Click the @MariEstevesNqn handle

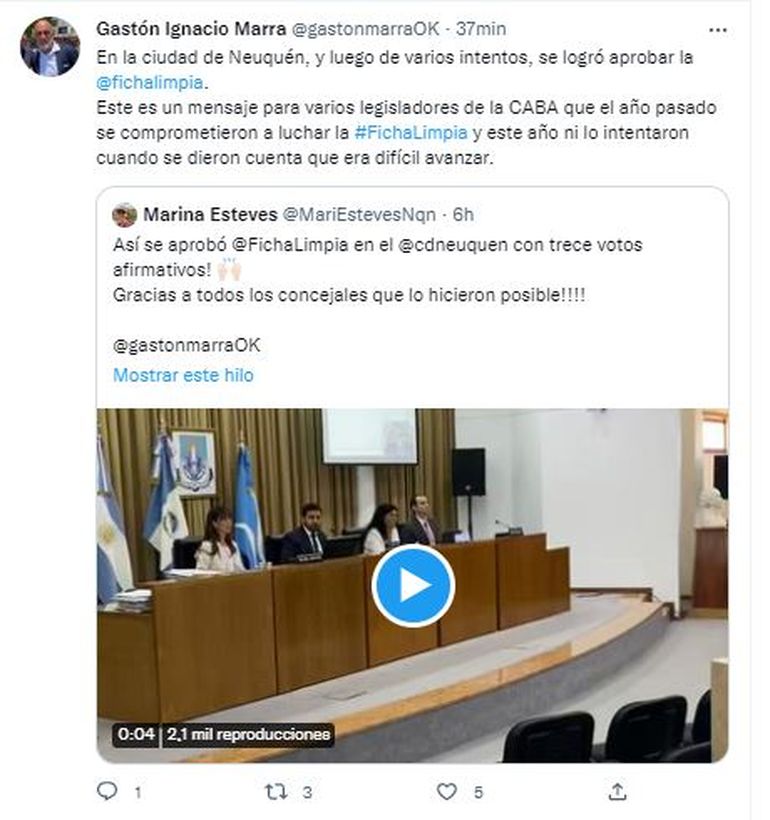(x=359, y=214)
